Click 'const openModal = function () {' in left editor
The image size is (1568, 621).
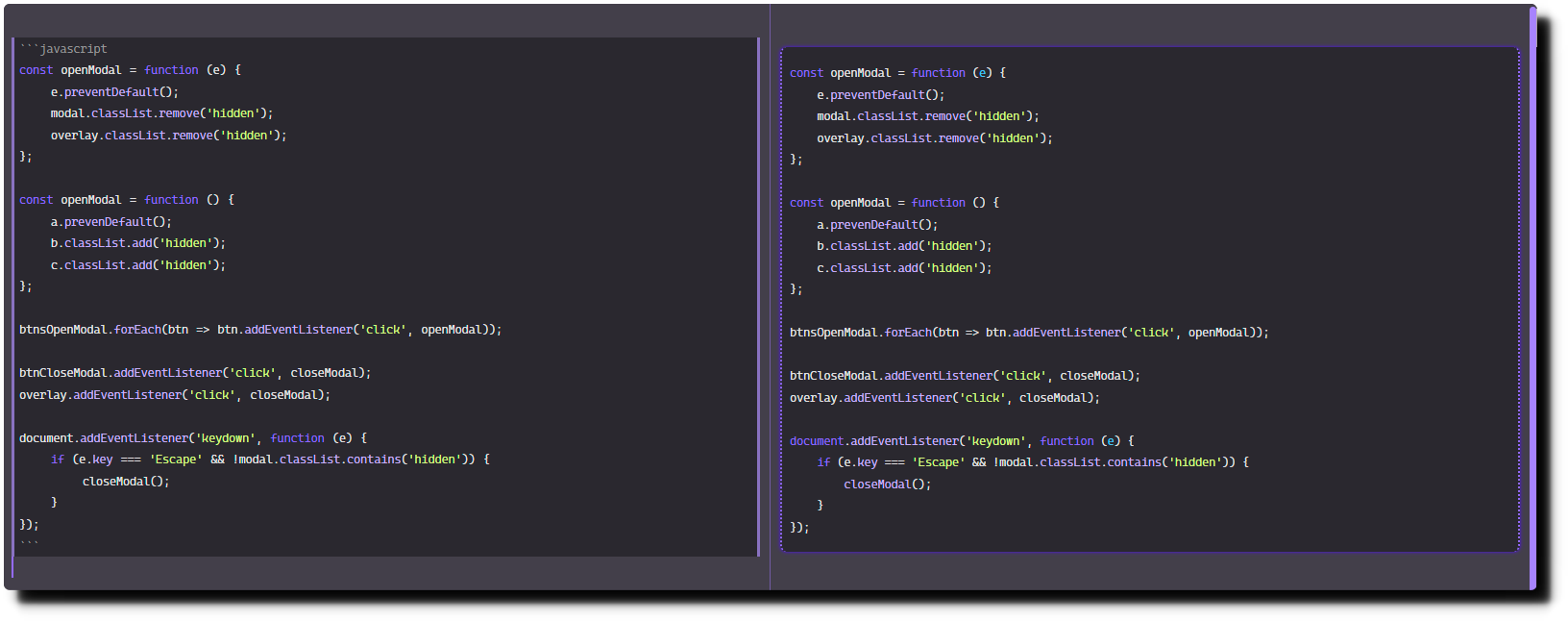coord(127,200)
